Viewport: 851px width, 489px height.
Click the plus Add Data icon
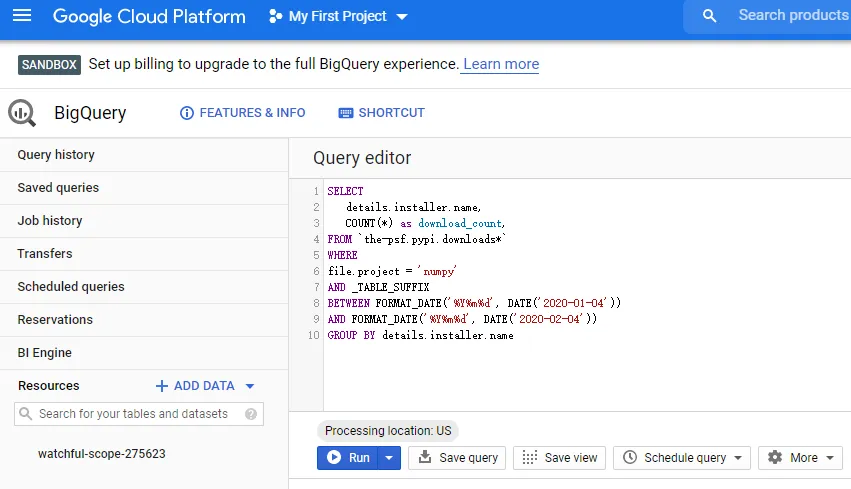[162, 386]
